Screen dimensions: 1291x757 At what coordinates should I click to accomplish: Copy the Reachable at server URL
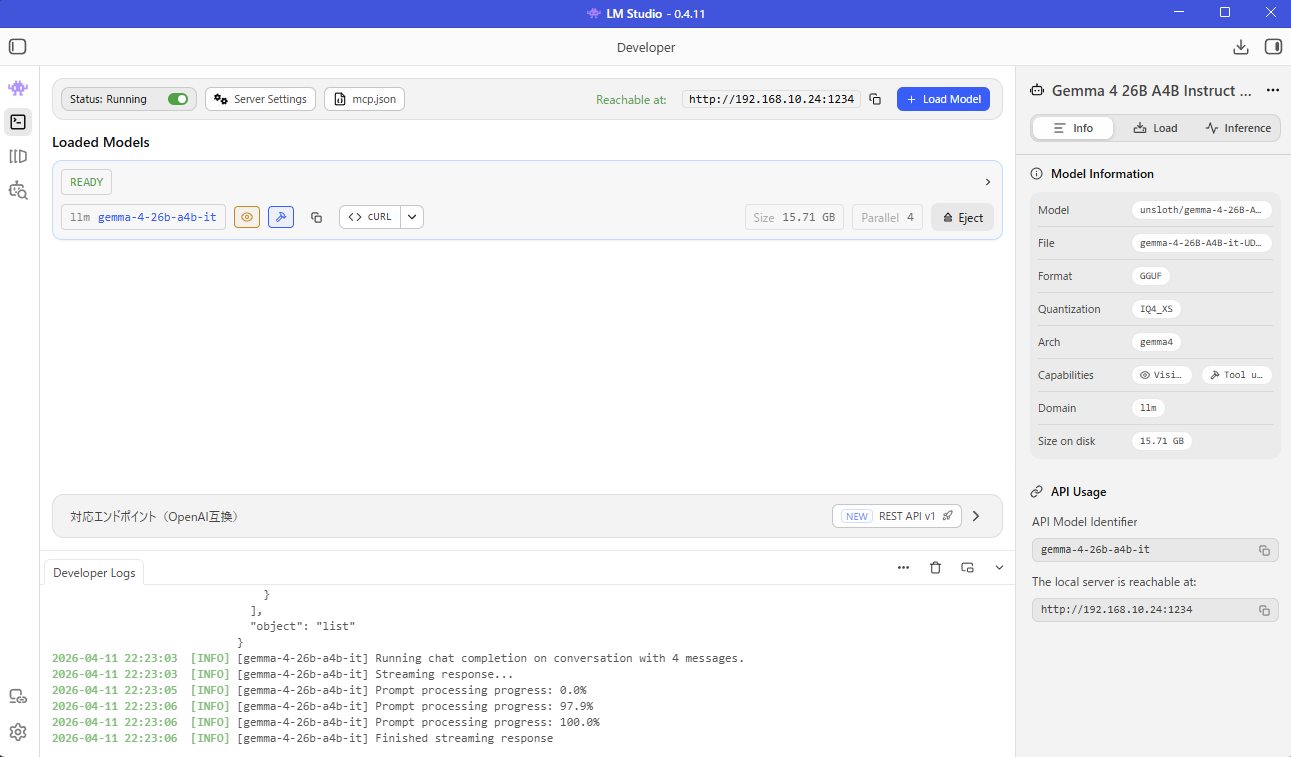pyautogui.click(x=875, y=99)
